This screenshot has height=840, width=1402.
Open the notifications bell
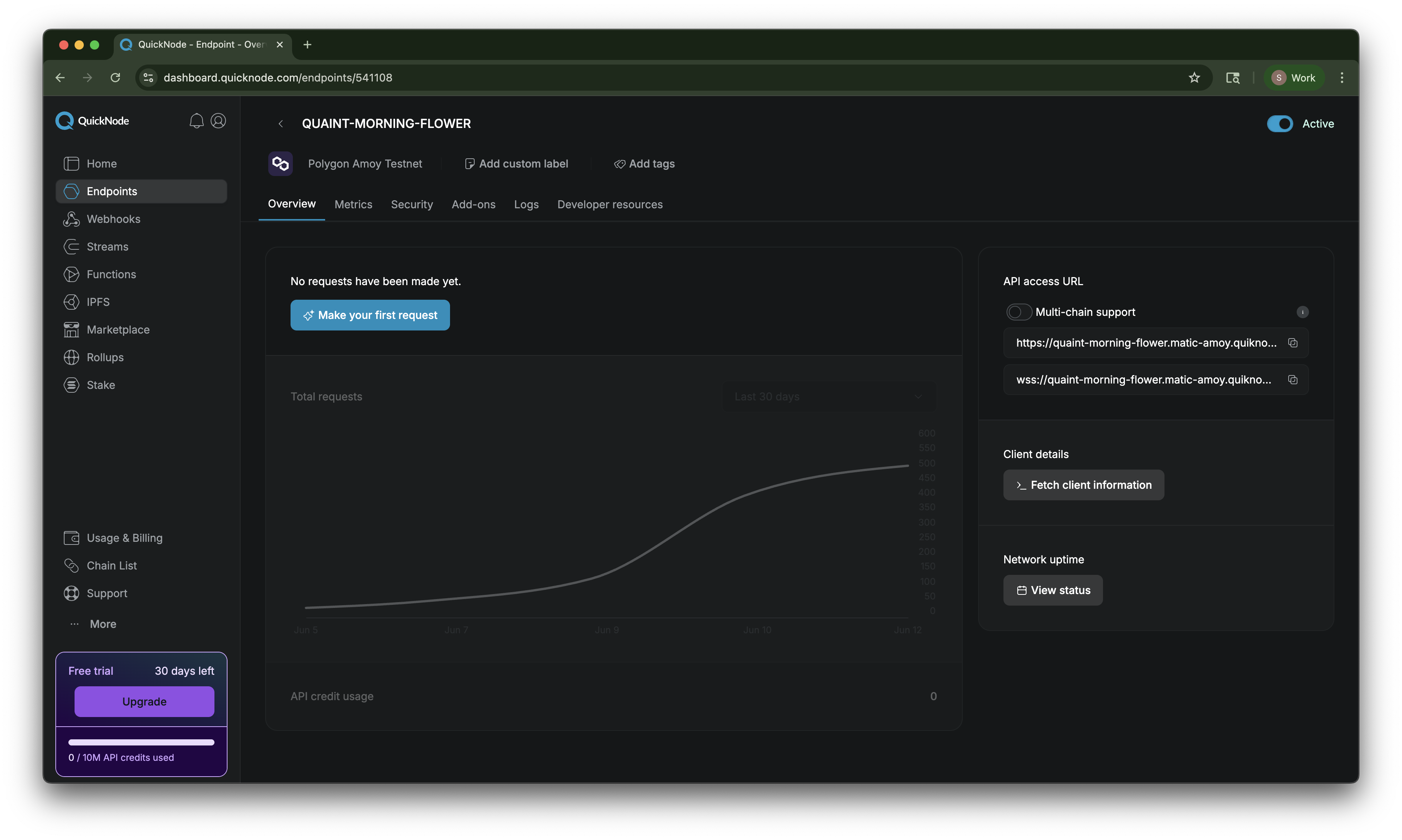point(196,120)
